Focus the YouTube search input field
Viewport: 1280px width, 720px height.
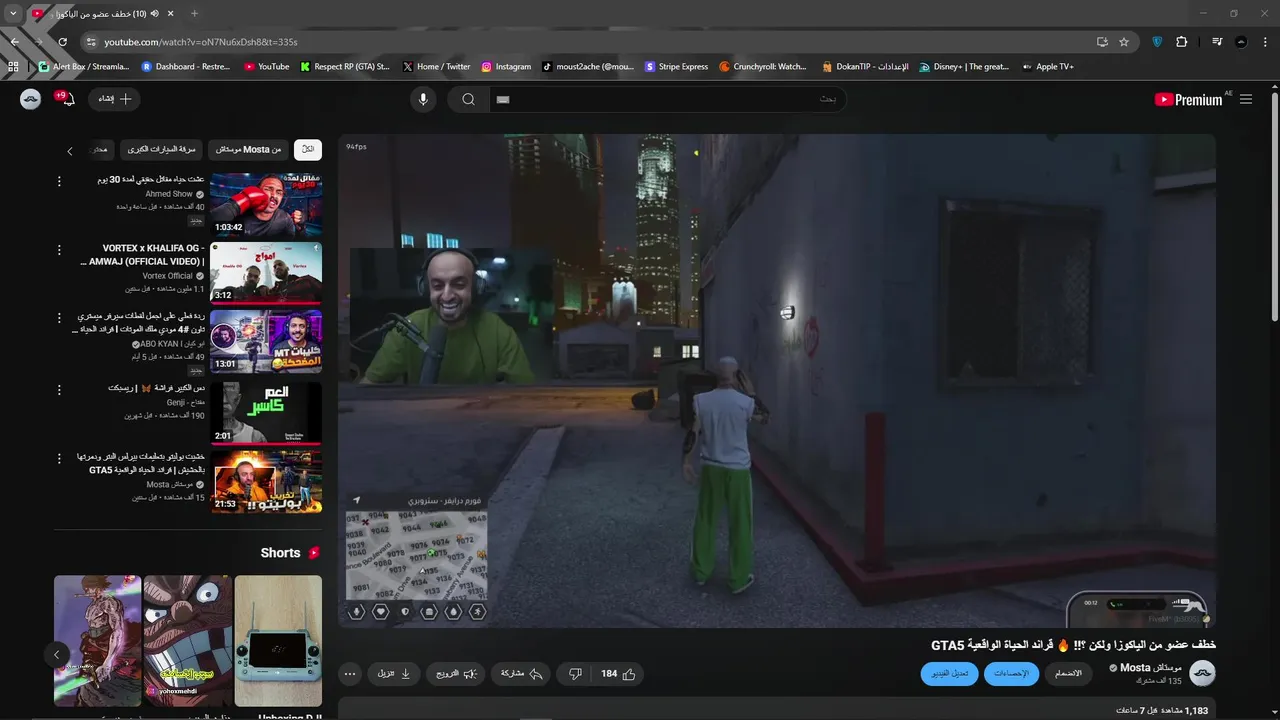[667, 99]
